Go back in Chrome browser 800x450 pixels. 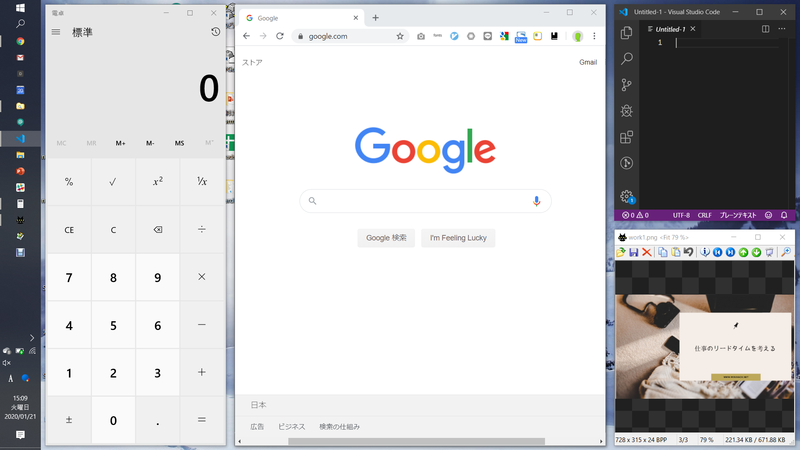pos(246,36)
